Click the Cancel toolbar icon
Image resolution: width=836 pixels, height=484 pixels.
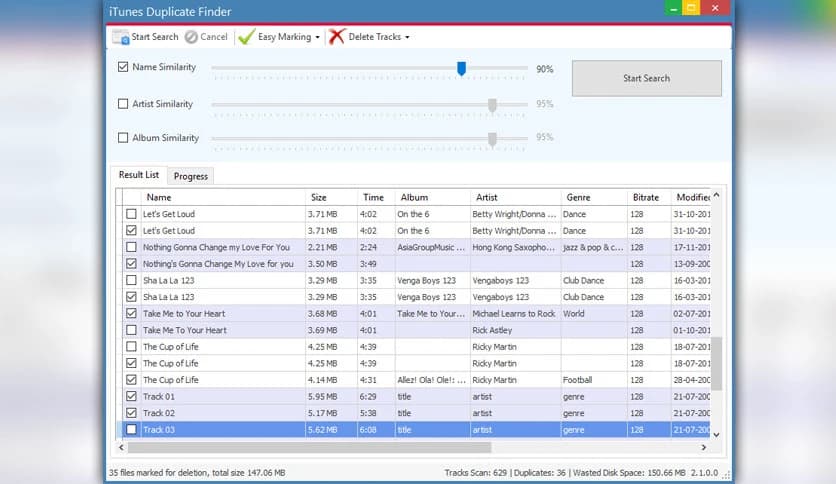tap(191, 37)
